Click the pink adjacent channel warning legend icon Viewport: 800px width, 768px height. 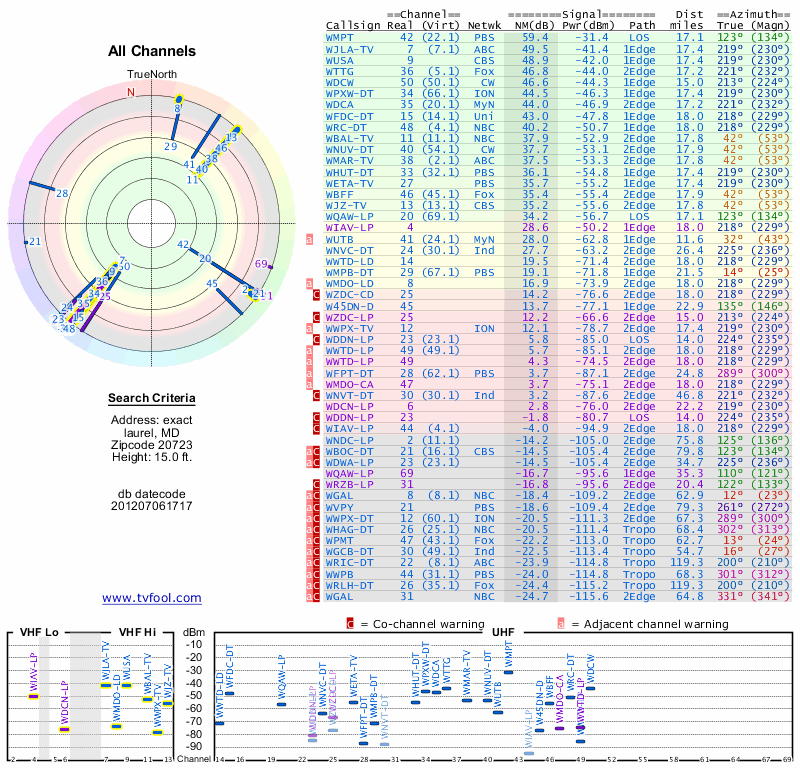(x=561, y=624)
